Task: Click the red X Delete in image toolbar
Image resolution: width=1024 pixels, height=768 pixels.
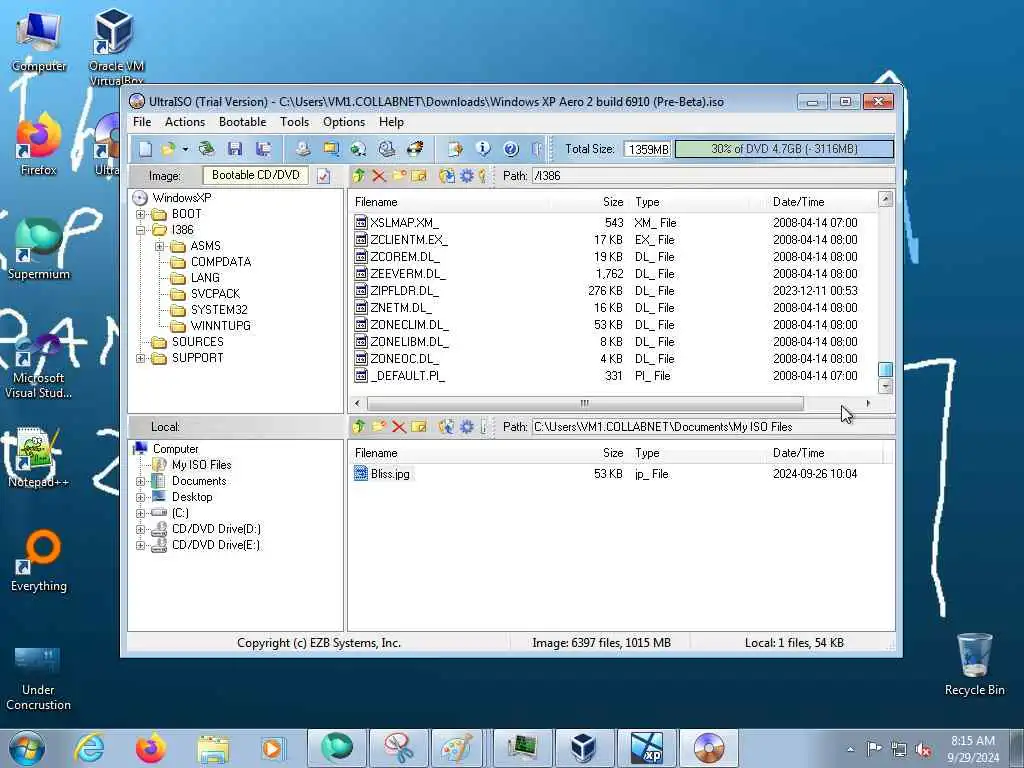Action: (x=379, y=175)
